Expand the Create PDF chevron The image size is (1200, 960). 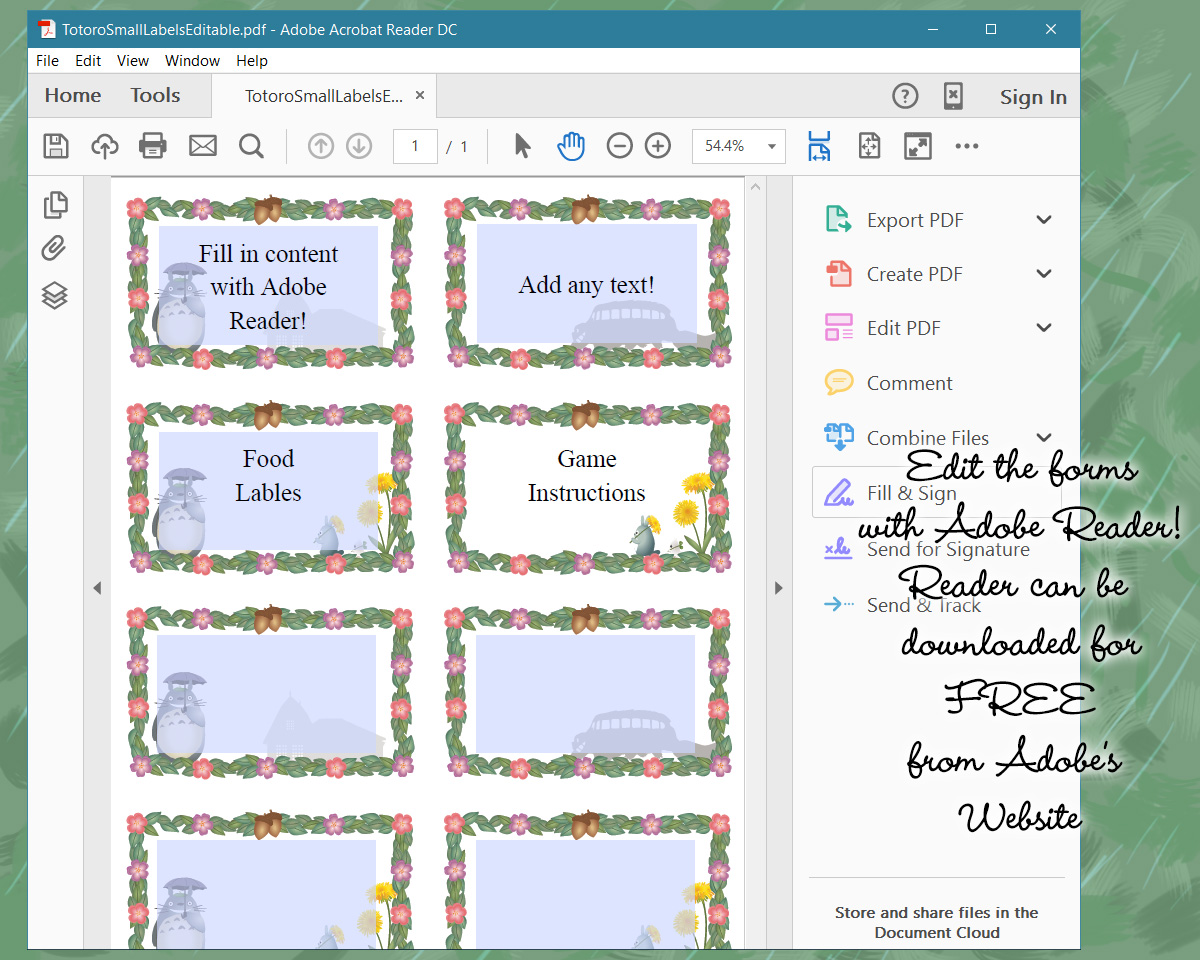pos(1044,274)
